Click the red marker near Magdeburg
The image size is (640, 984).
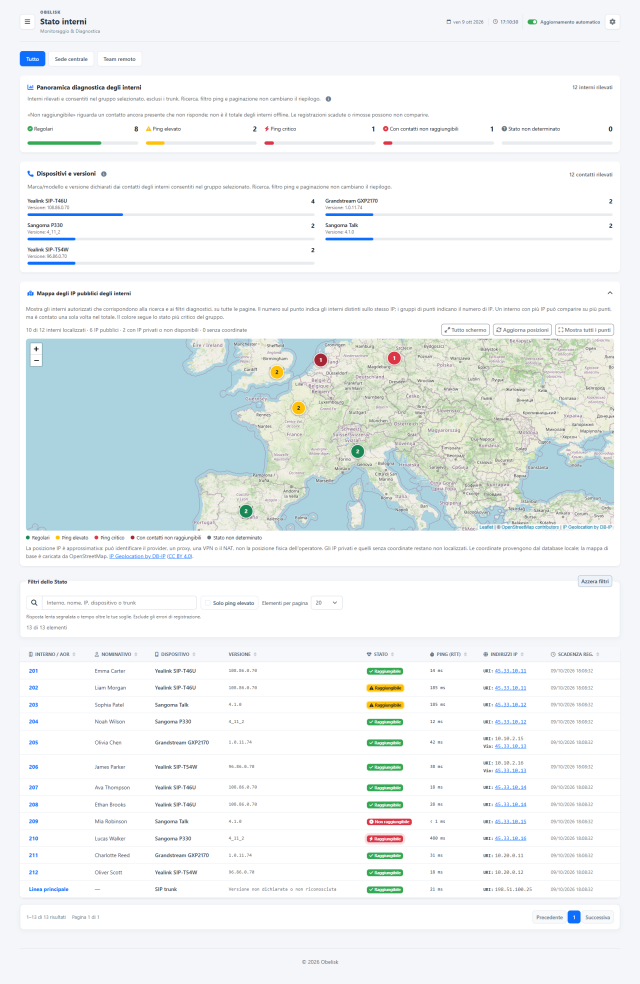[394, 358]
